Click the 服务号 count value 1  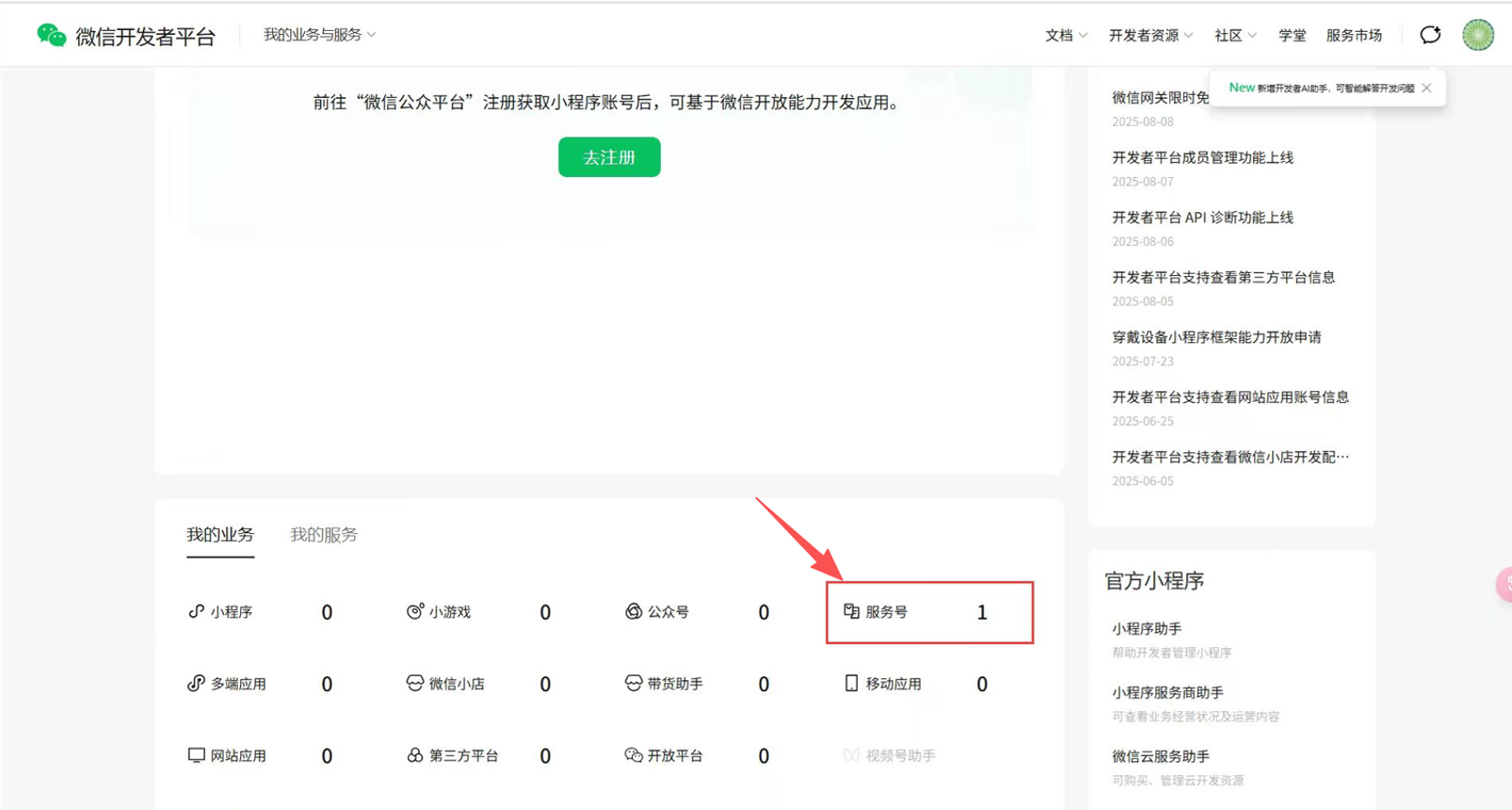[x=982, y=612]
